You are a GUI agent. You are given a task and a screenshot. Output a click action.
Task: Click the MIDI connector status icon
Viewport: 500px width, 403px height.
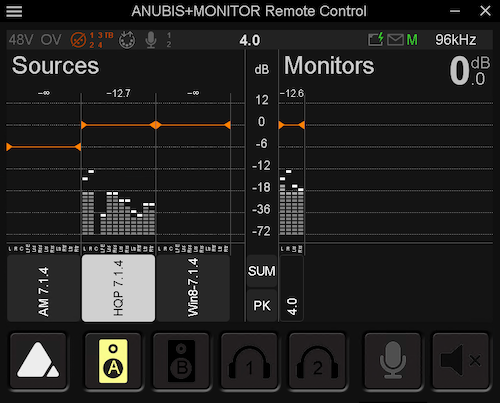point(127,40)
